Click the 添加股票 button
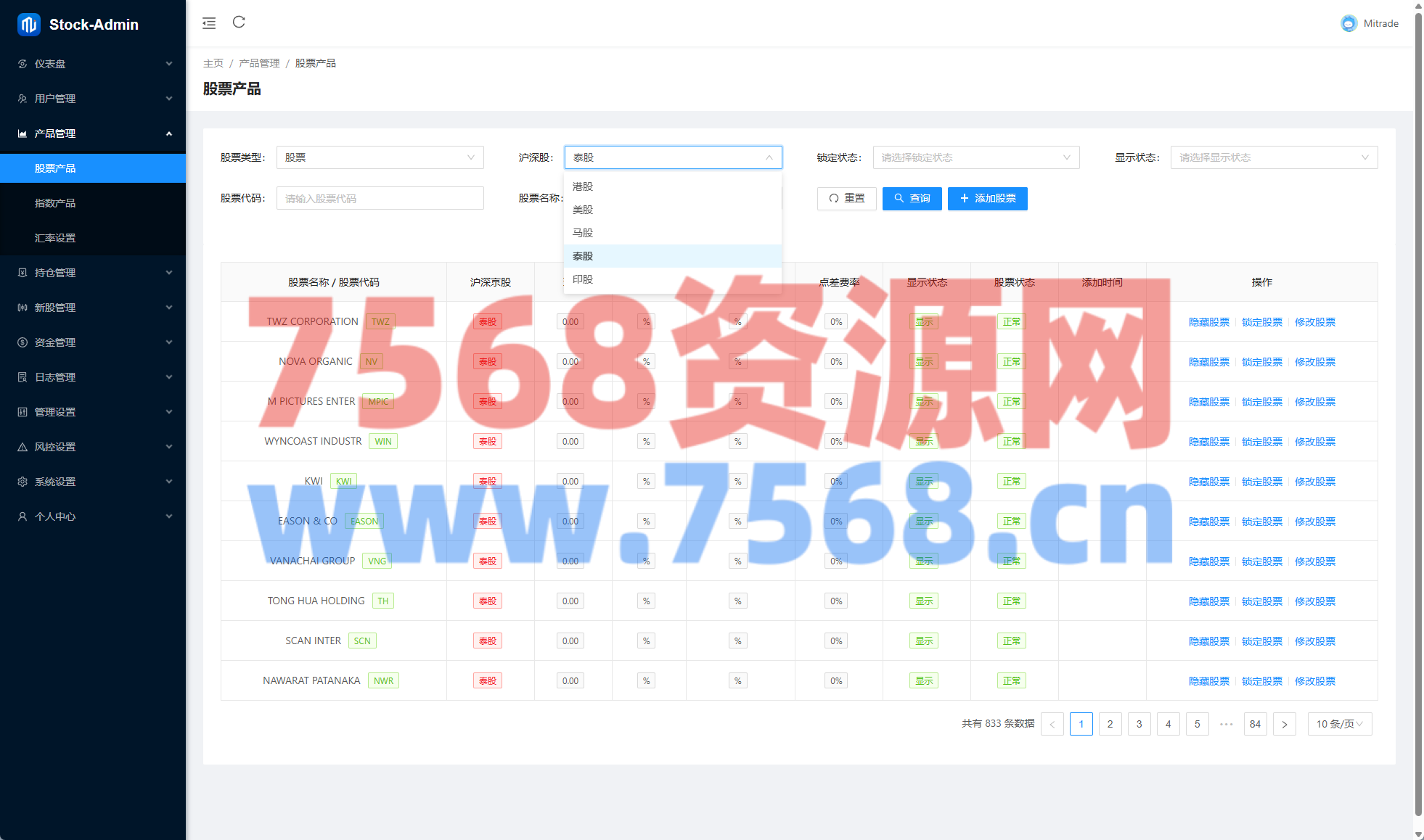The image size is (1424, 840). (987, 199)
